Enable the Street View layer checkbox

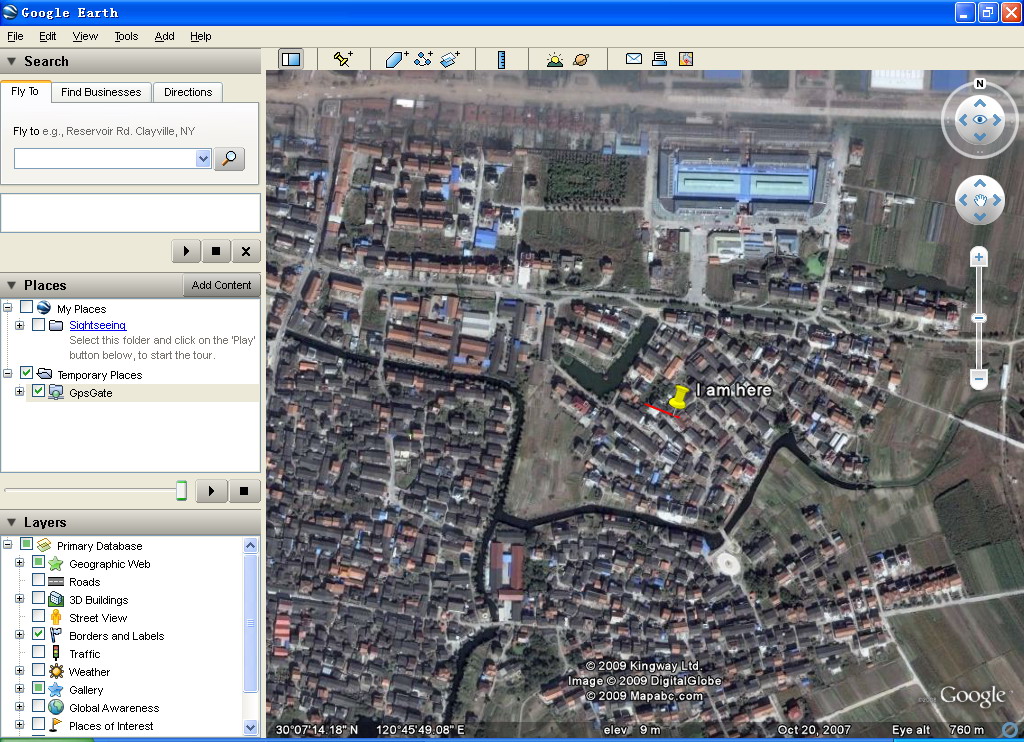[39, 616]
